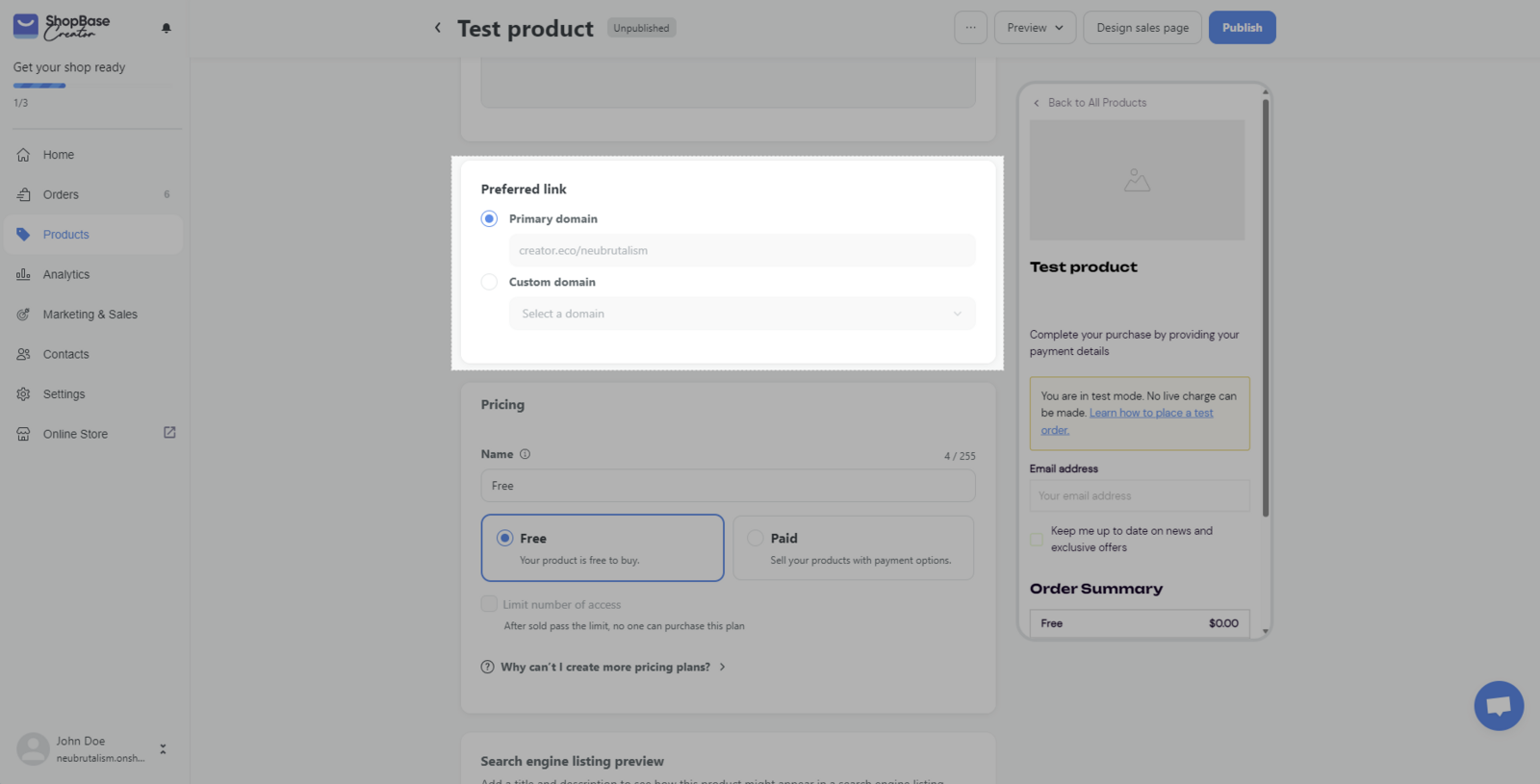Click the Home house icon
The width and height of the screenshot is (1540, 784).
coord(23,155)
